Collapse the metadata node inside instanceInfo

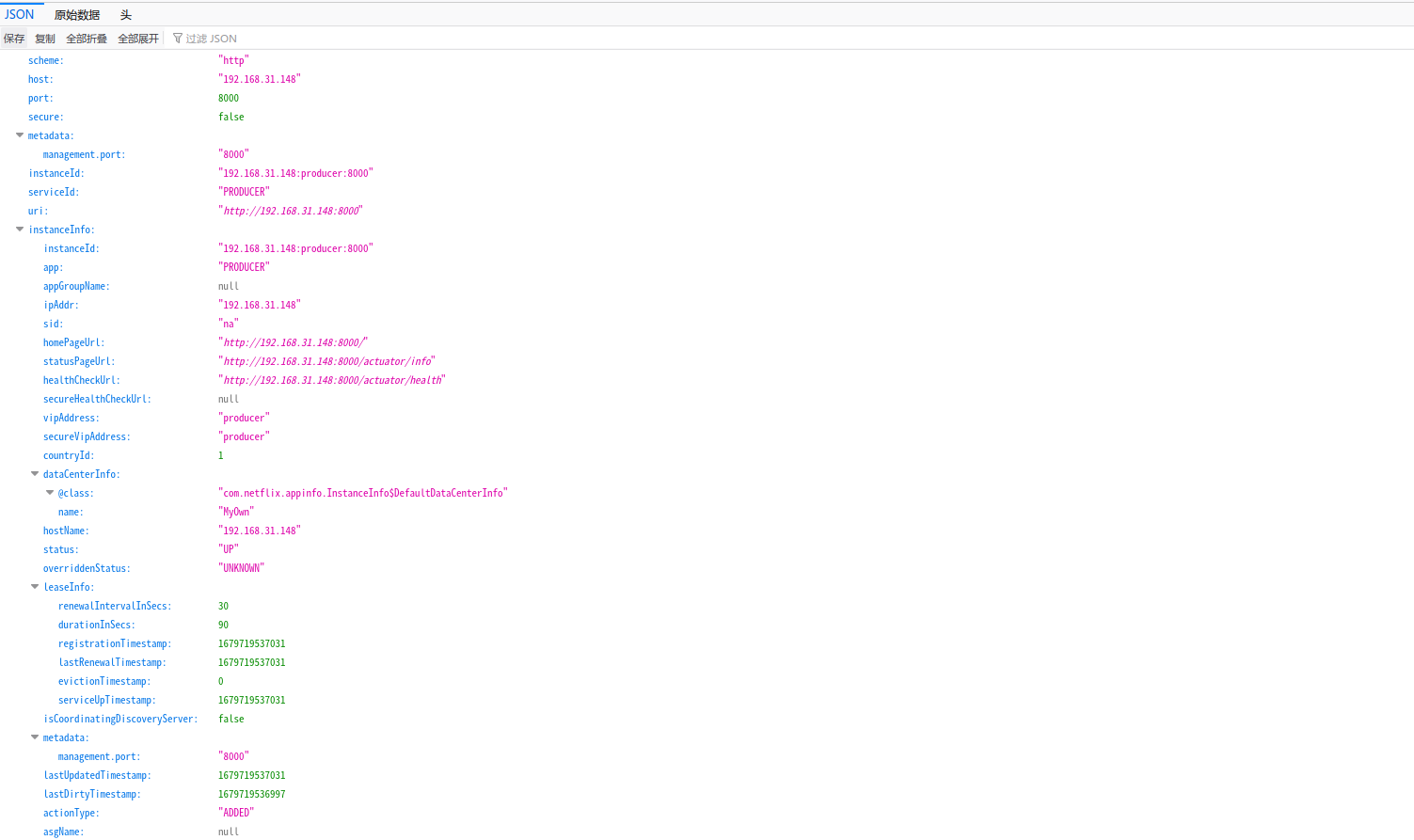34,737
